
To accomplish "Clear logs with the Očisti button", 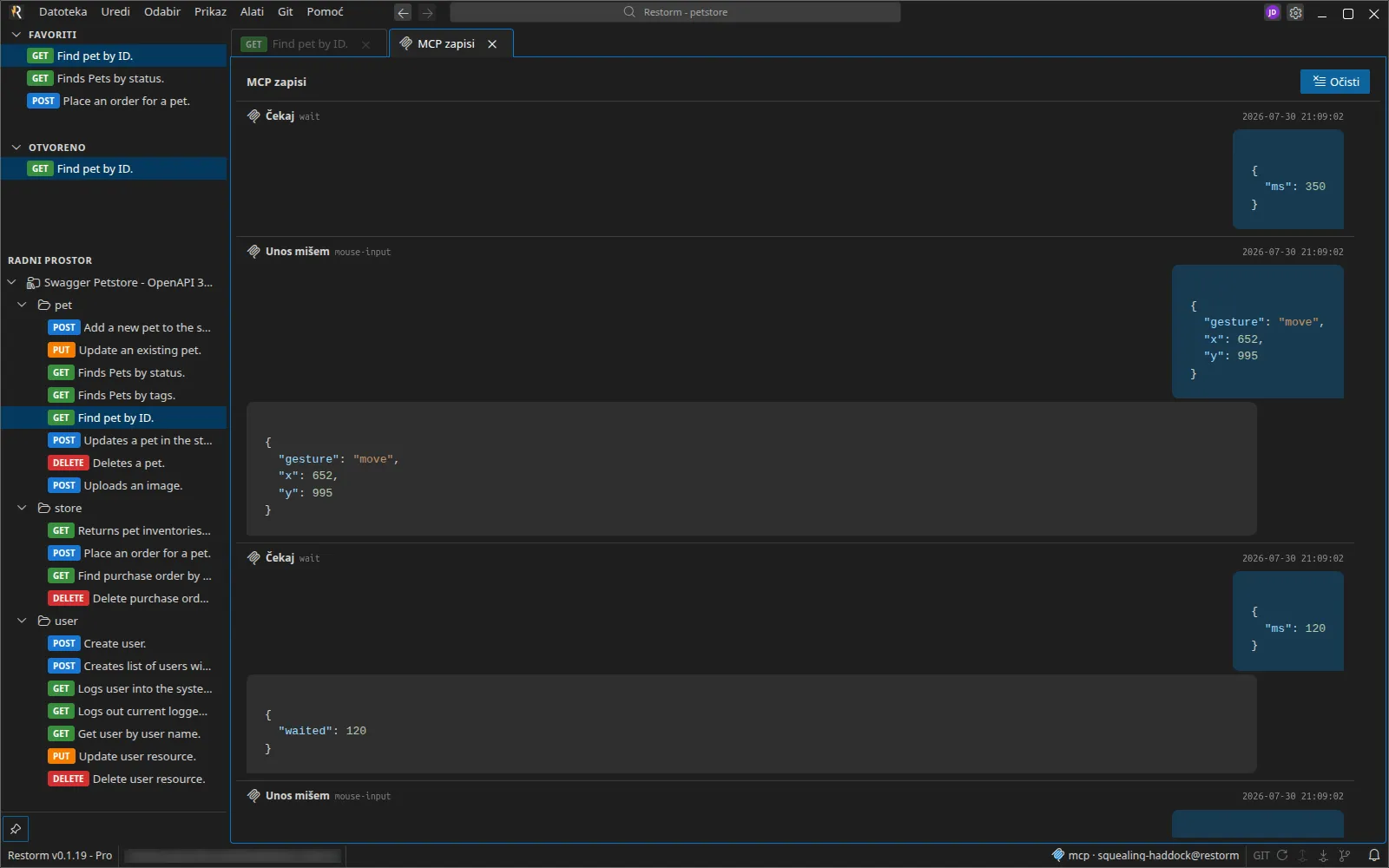I will (x=1335, y=82).
